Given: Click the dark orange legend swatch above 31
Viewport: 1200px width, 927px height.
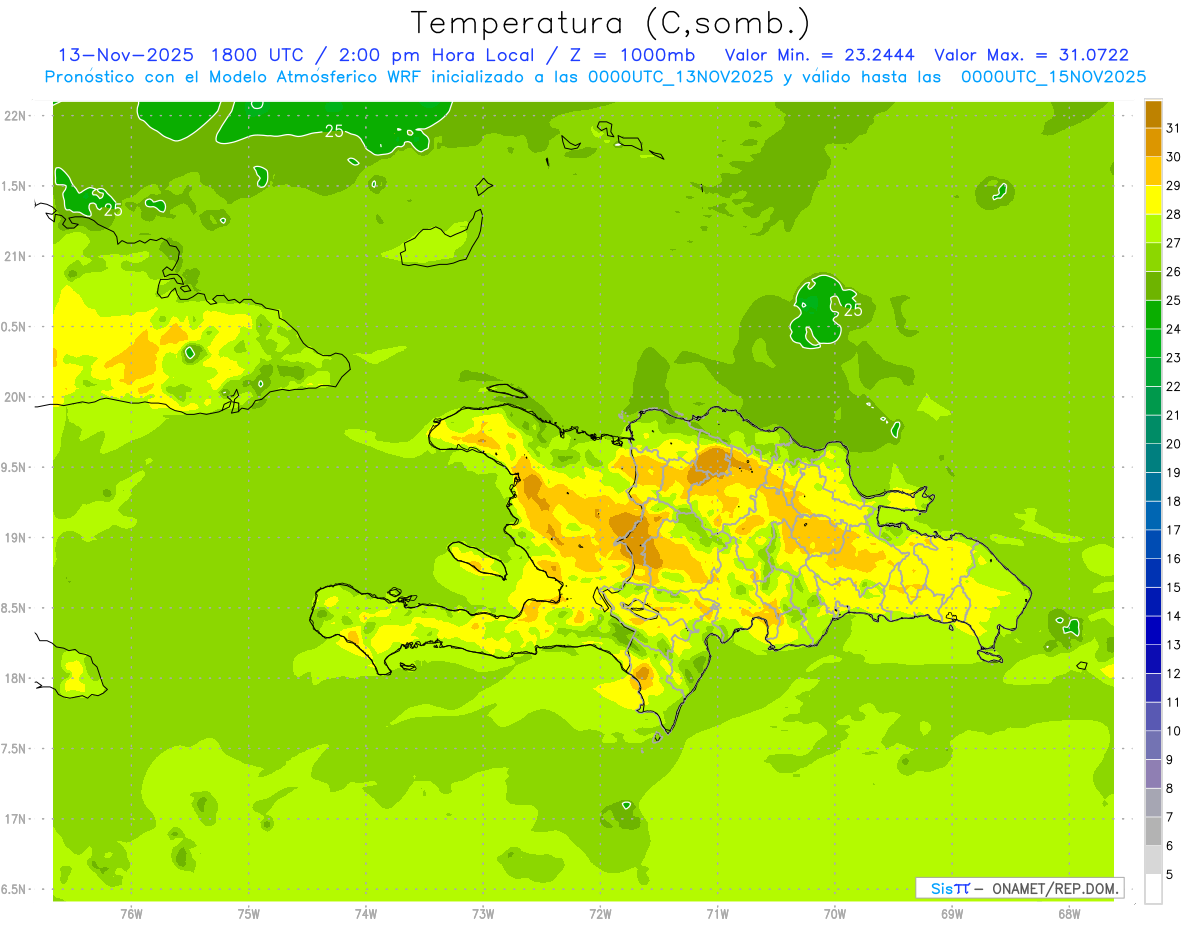Looking at the screenshot, I should 1153,114.
